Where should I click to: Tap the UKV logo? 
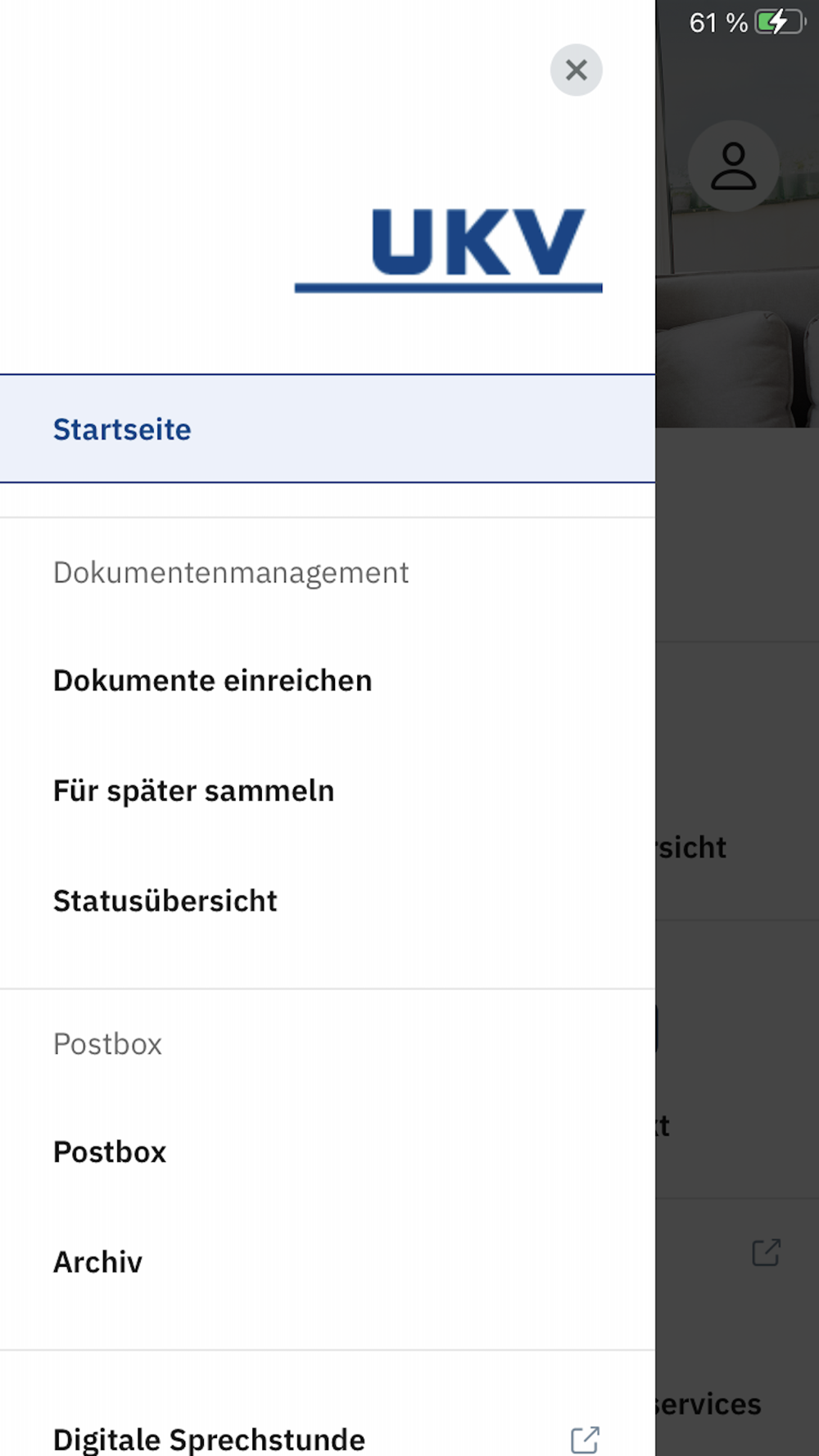tap(448, 250)
